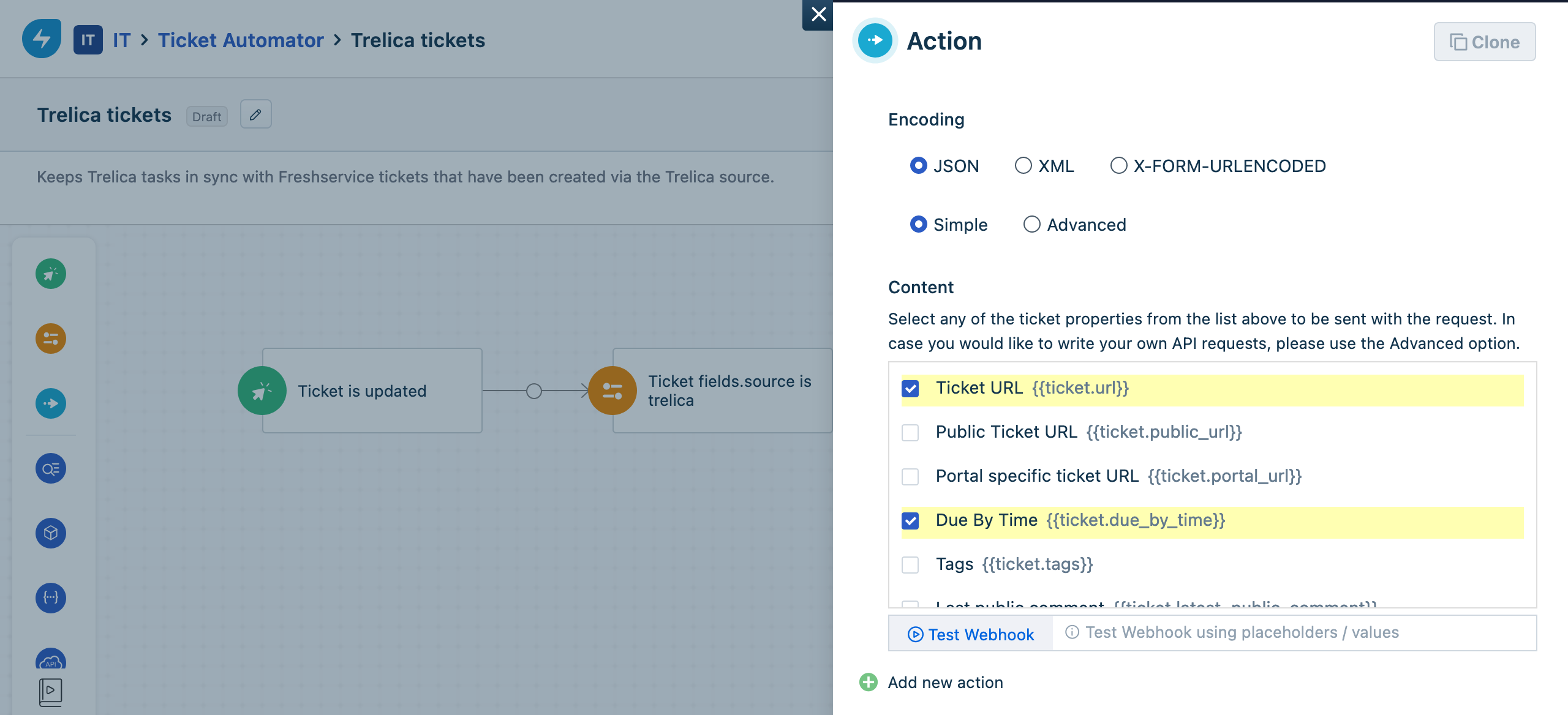Choose the Advanced content mode
1568x715 pixels.
point(1032,224)
